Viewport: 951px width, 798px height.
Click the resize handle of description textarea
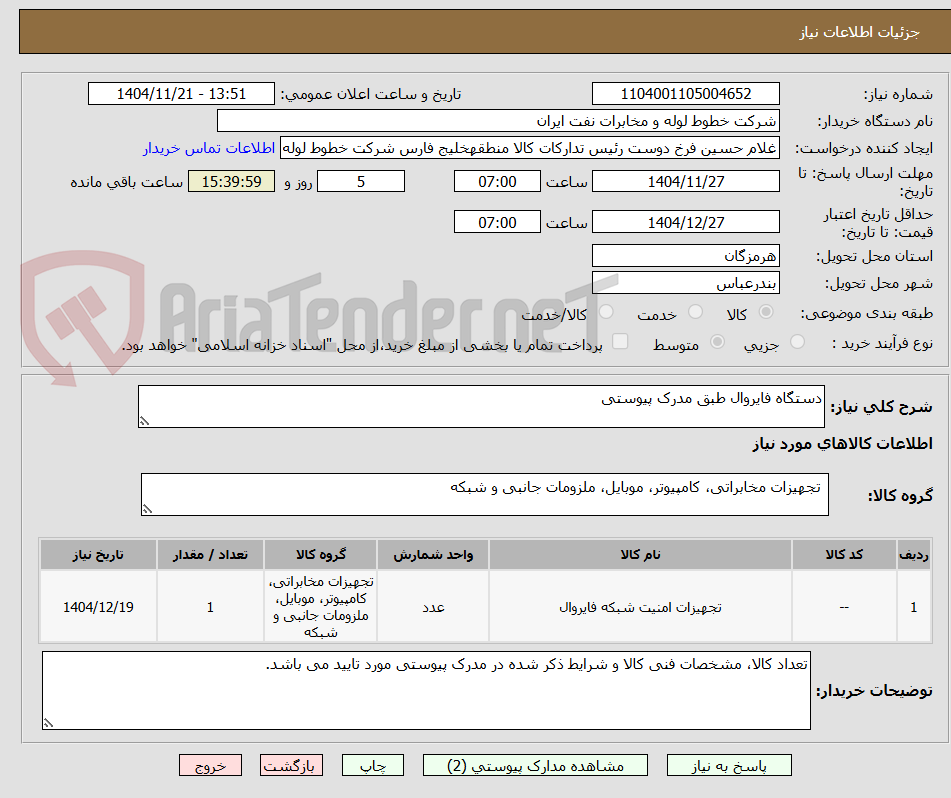(x=144, y=421)
